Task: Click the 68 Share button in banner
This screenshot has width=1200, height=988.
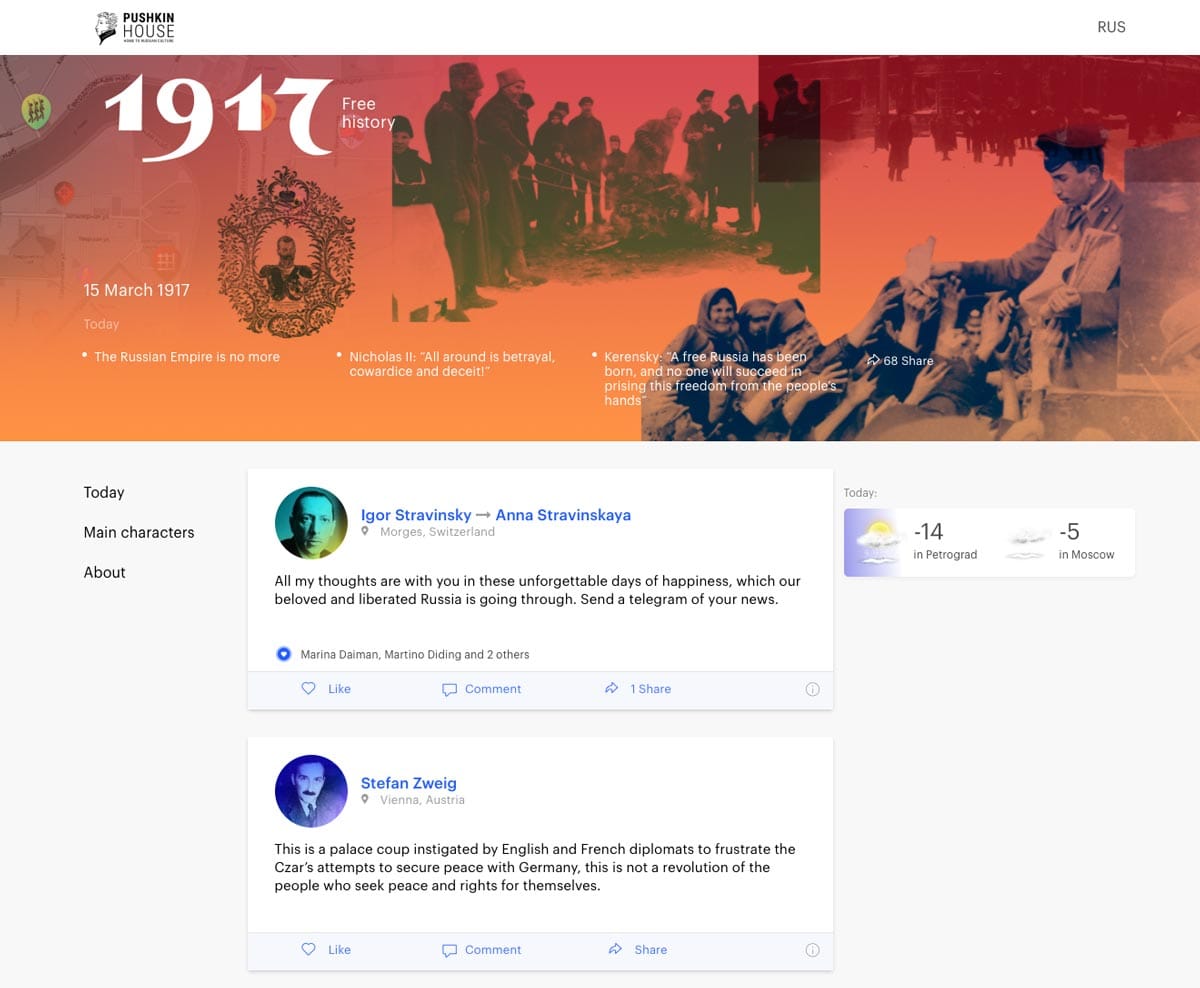Action: pos(900,360)
